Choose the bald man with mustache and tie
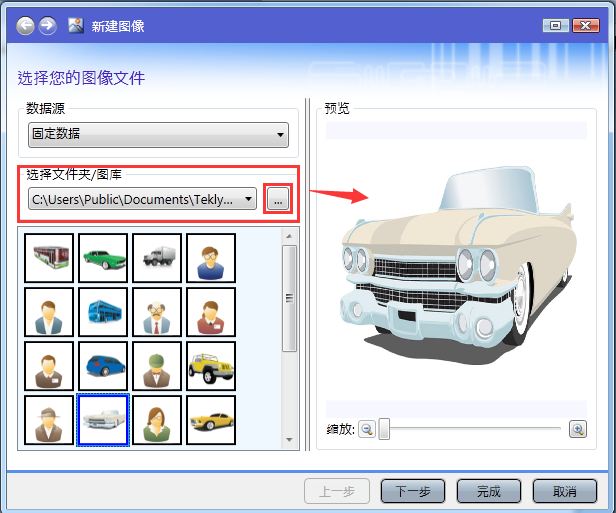 click(157, 312)
